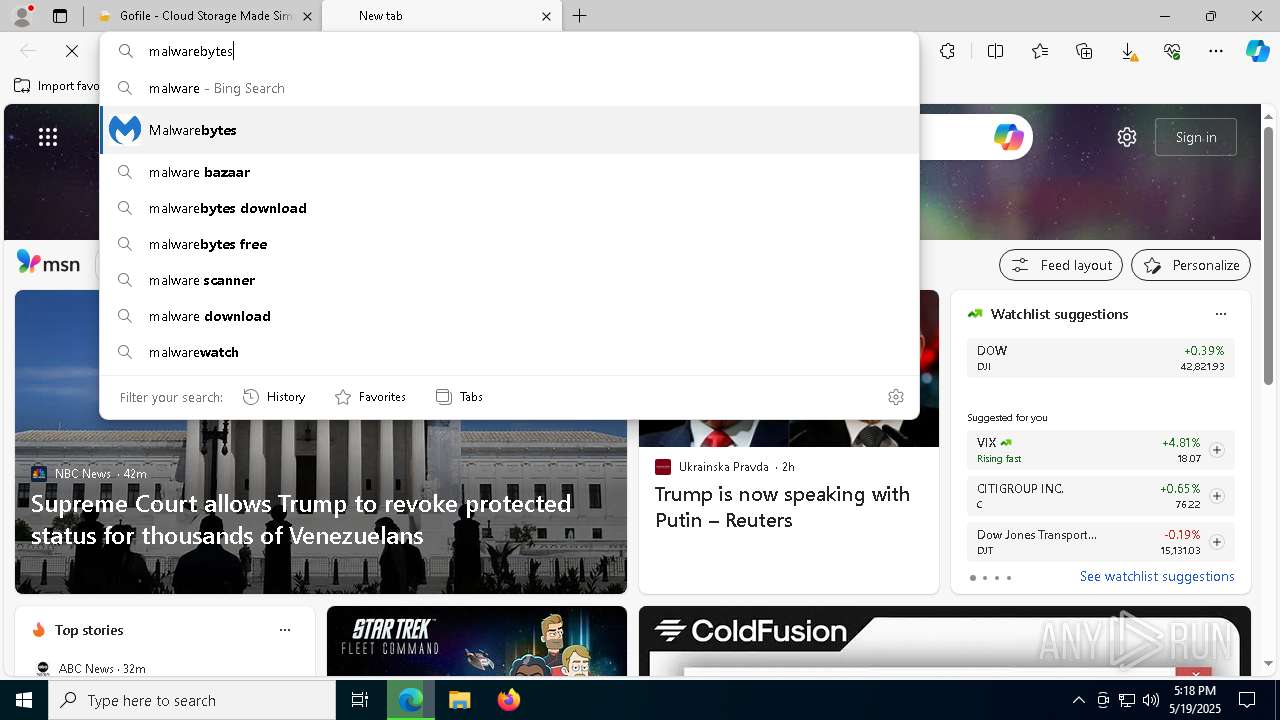Open Top stories more options
Viewport: 1280px width, 720px height.
285,630
